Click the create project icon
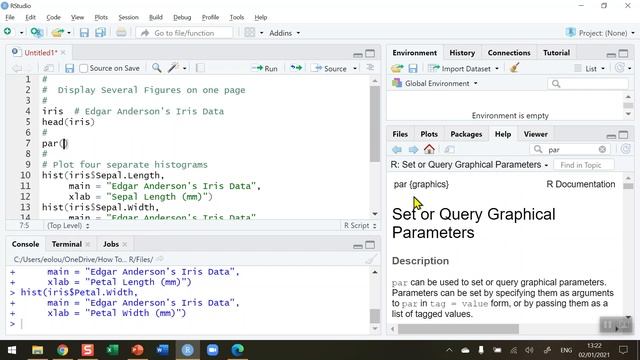Image resolution: width=640 pixels, height=360 pixels. (x=36, y=33)
